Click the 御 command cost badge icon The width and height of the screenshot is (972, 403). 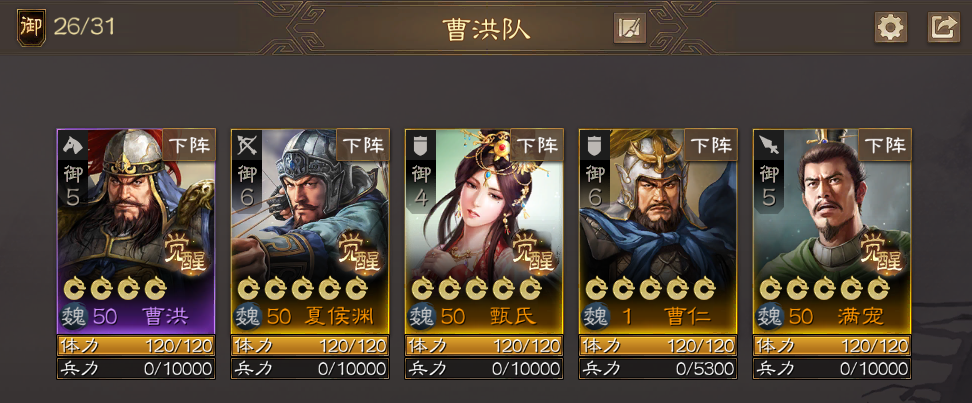[x=30, y=27]
